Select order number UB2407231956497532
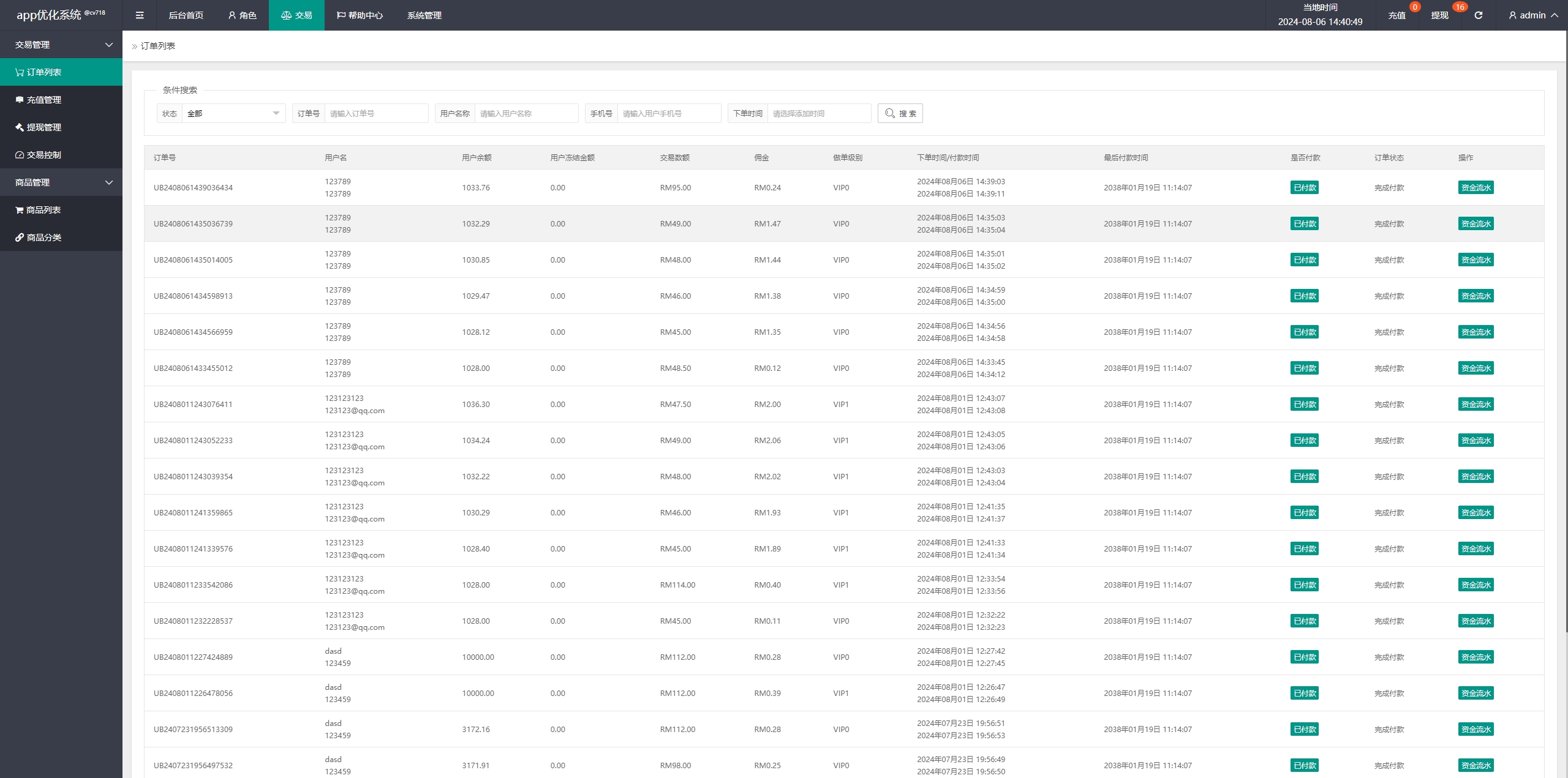The image size is (1568, 778). coord(193,766)
